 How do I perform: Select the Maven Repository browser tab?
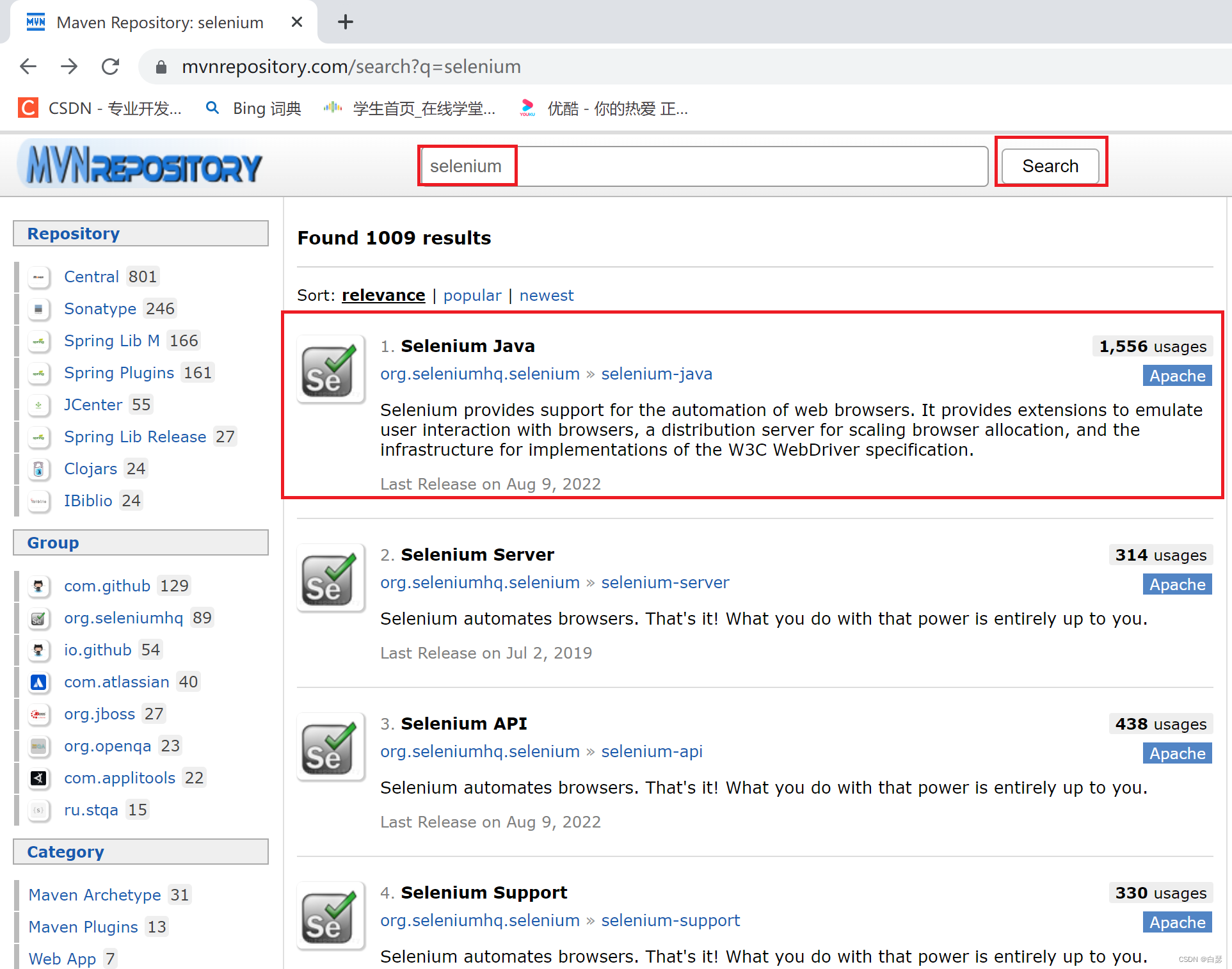pos(160,22)
